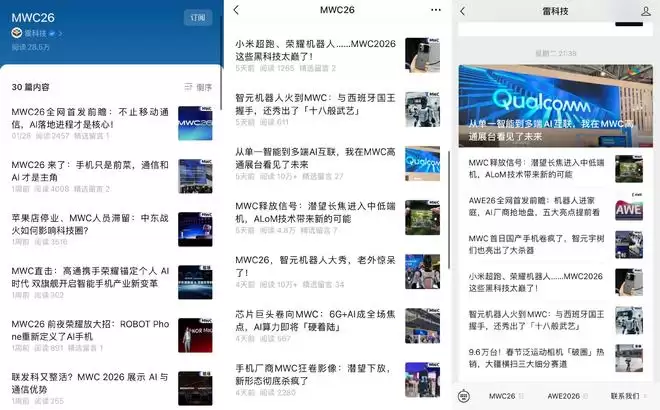Viewport: 660px width, 410px height.
Task: Tap the keyboard toggle icon in the bottom bar
Action: pos(463,396)
